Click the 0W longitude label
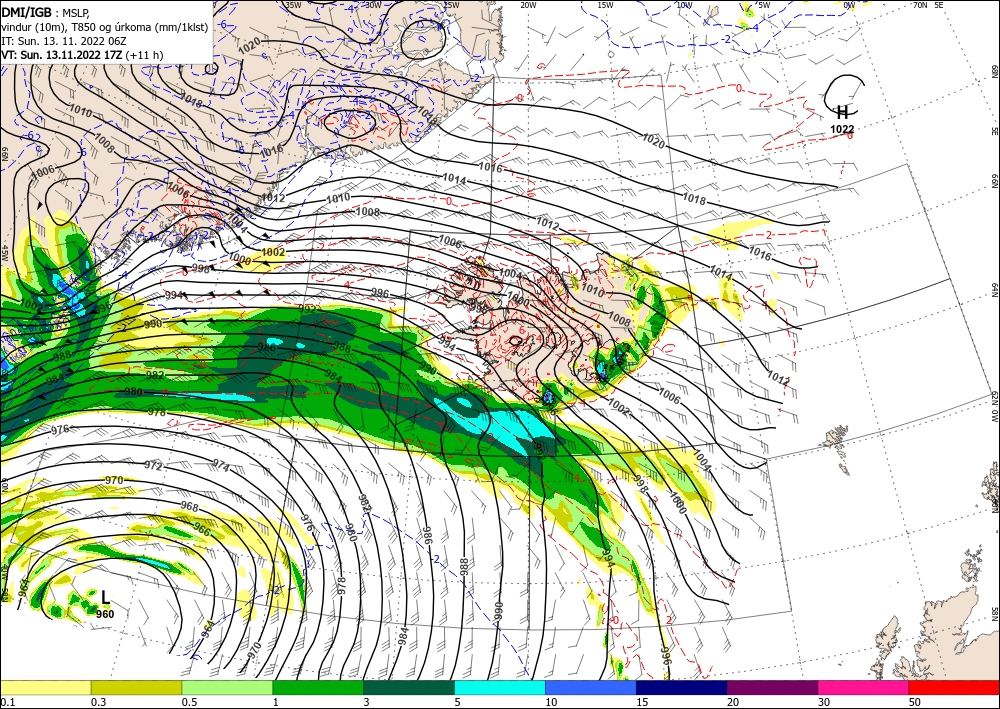 (x=849, y=5)
